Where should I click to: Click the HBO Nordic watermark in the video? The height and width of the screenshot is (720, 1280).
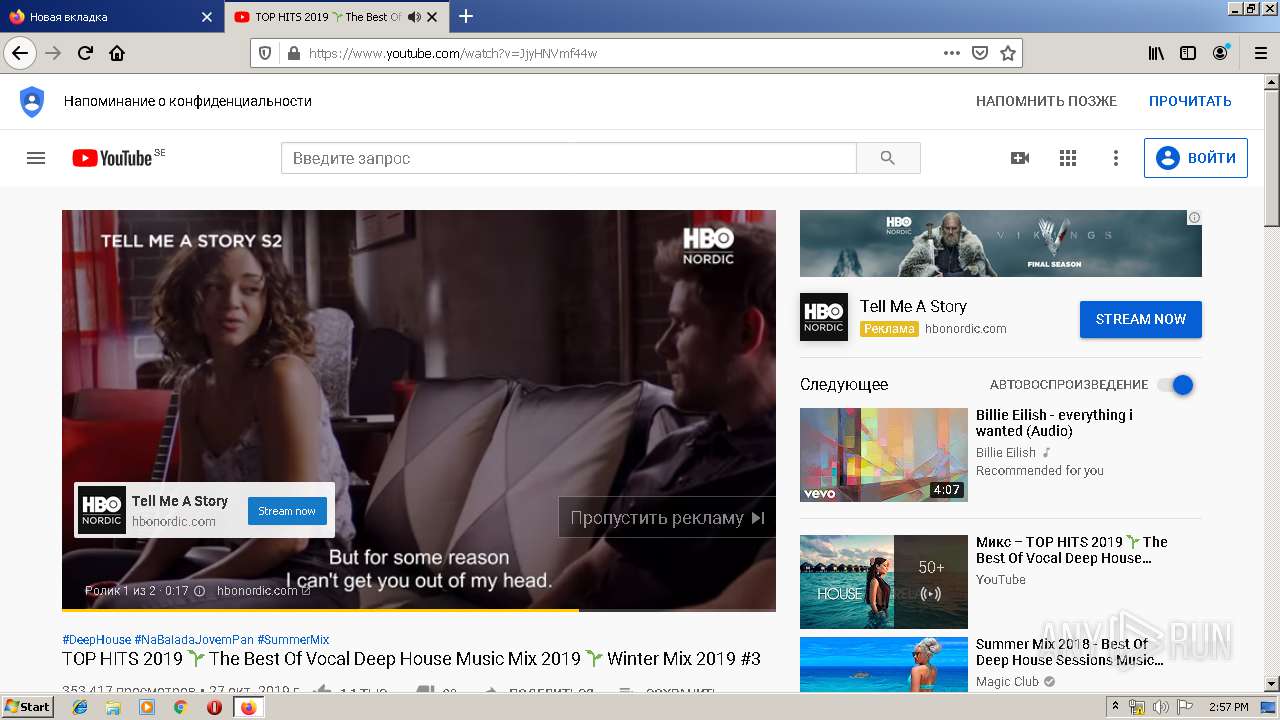pos(709,245)
